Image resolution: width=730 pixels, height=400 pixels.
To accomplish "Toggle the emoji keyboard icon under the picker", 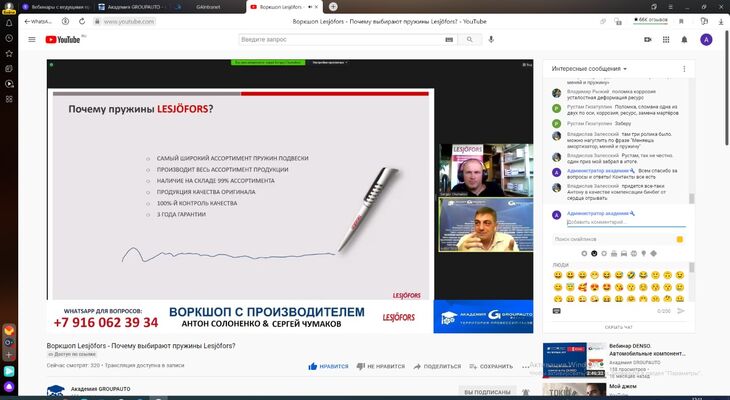I will point(557,311).
